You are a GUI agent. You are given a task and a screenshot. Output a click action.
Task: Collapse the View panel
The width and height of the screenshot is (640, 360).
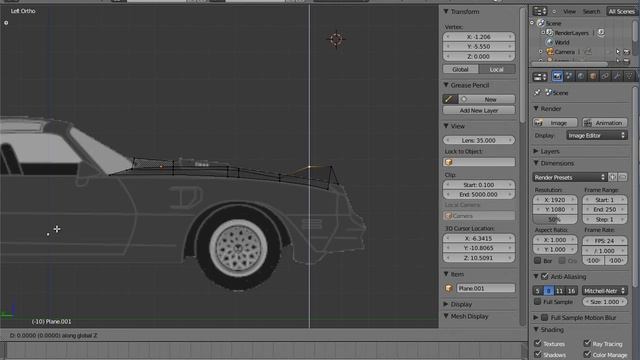point(446,126)
